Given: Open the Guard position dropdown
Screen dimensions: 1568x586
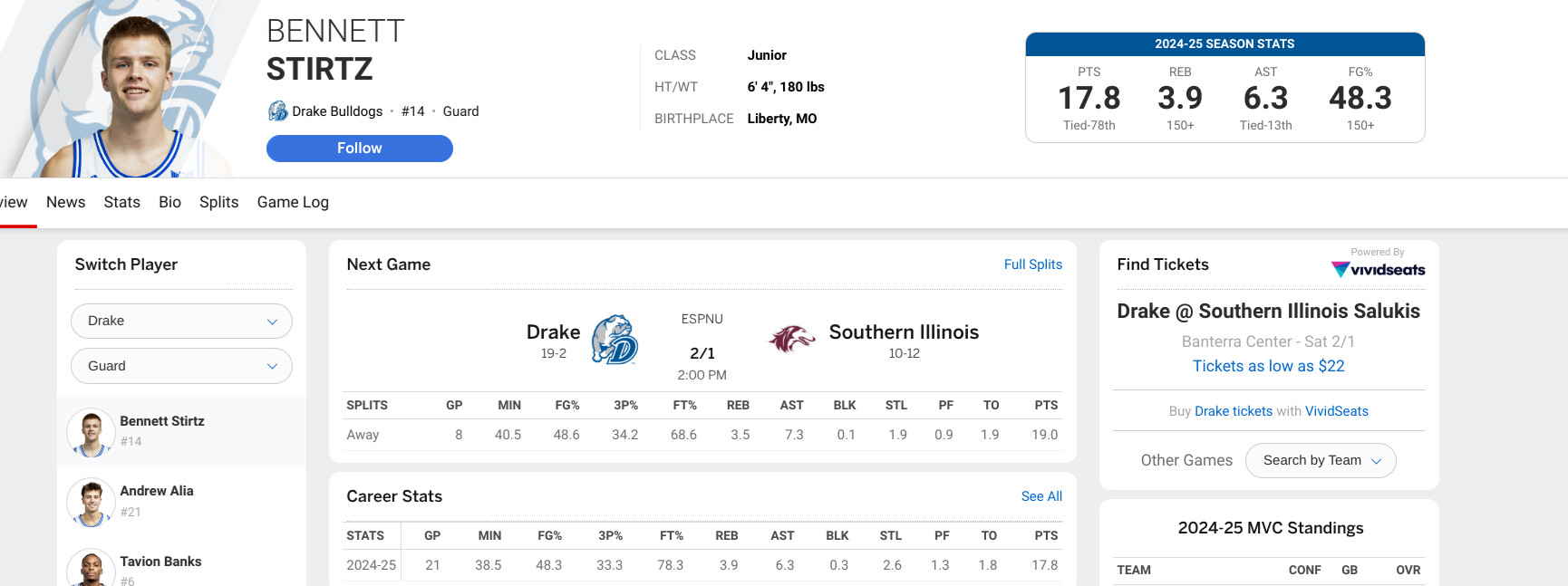Looking at the screenshot, I should (181, 366).
